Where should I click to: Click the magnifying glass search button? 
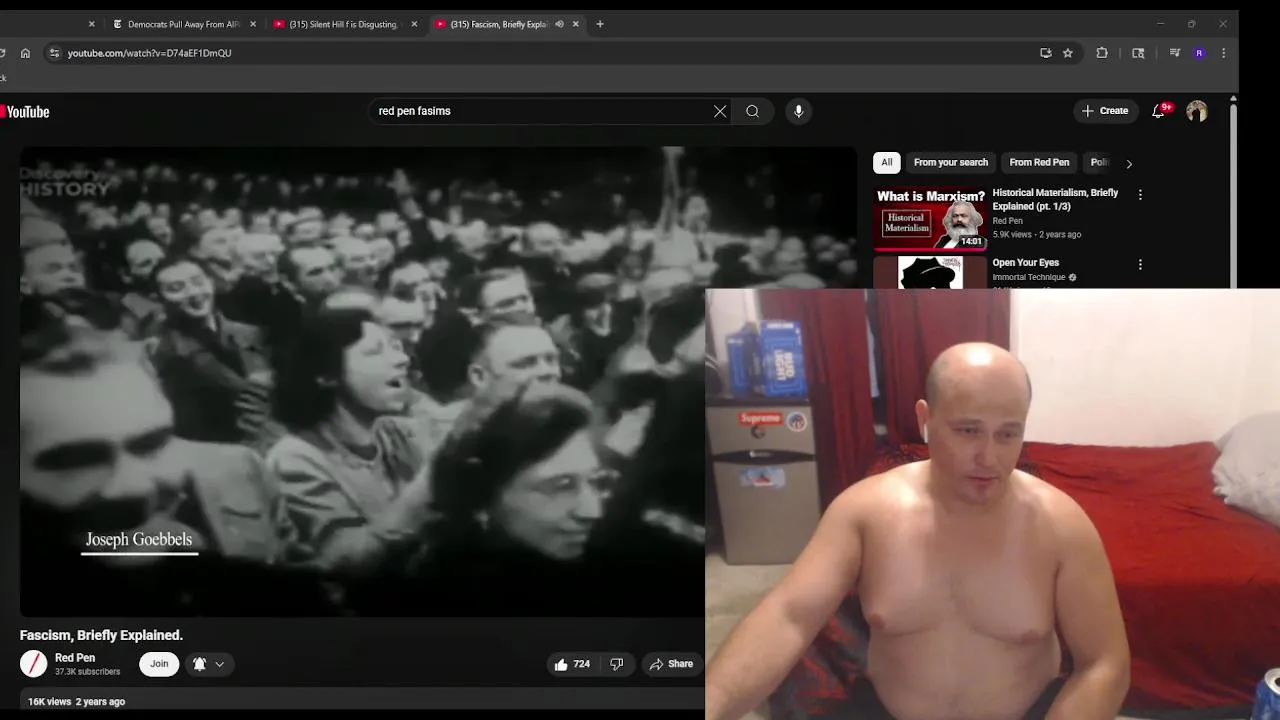point(752,111)
